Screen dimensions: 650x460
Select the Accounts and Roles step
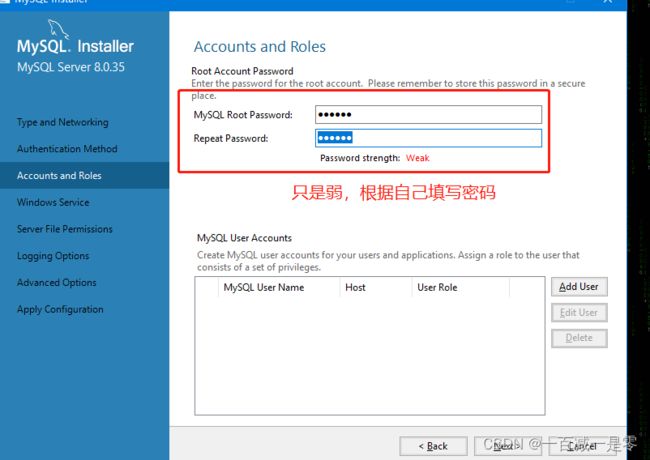tap(85, 175)
